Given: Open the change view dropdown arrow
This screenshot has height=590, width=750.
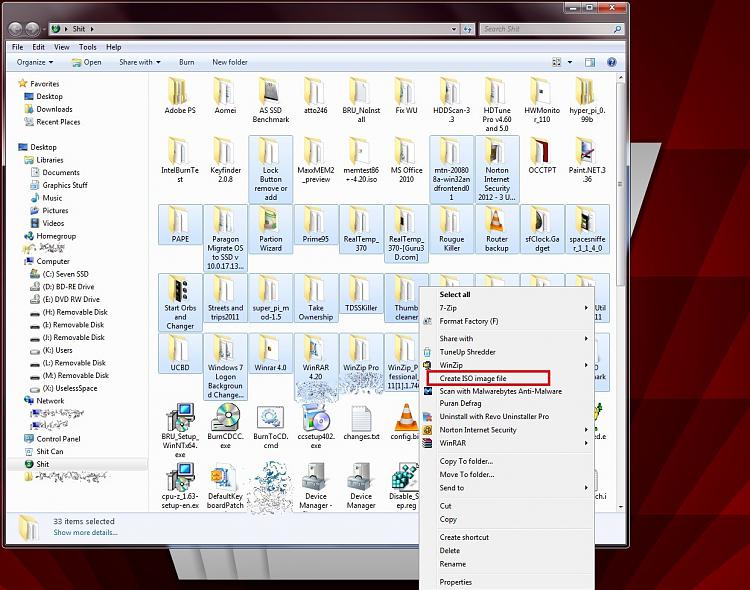Looking at the screenshot, I should pos(570,62).
